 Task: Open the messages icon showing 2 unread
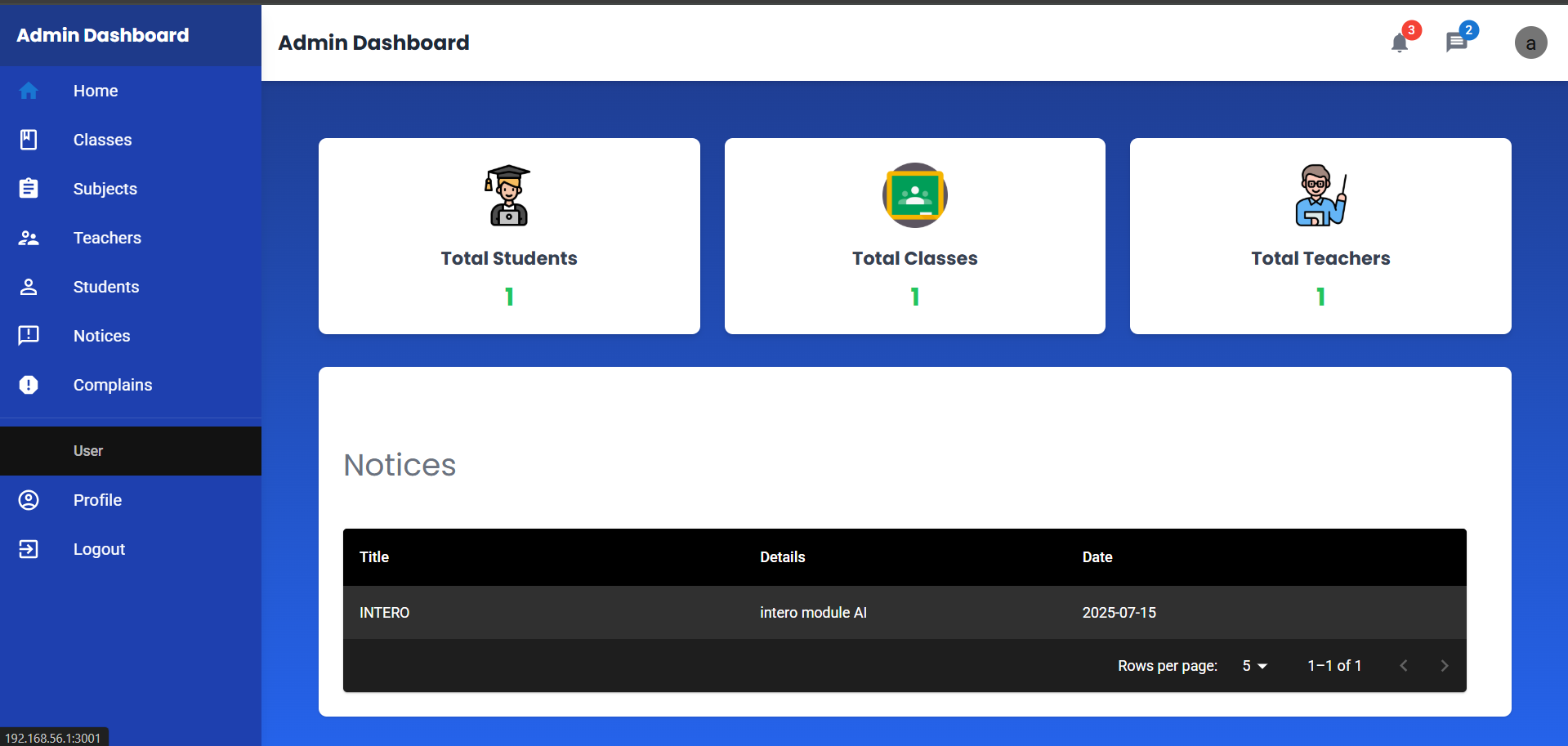point(1457,43)
